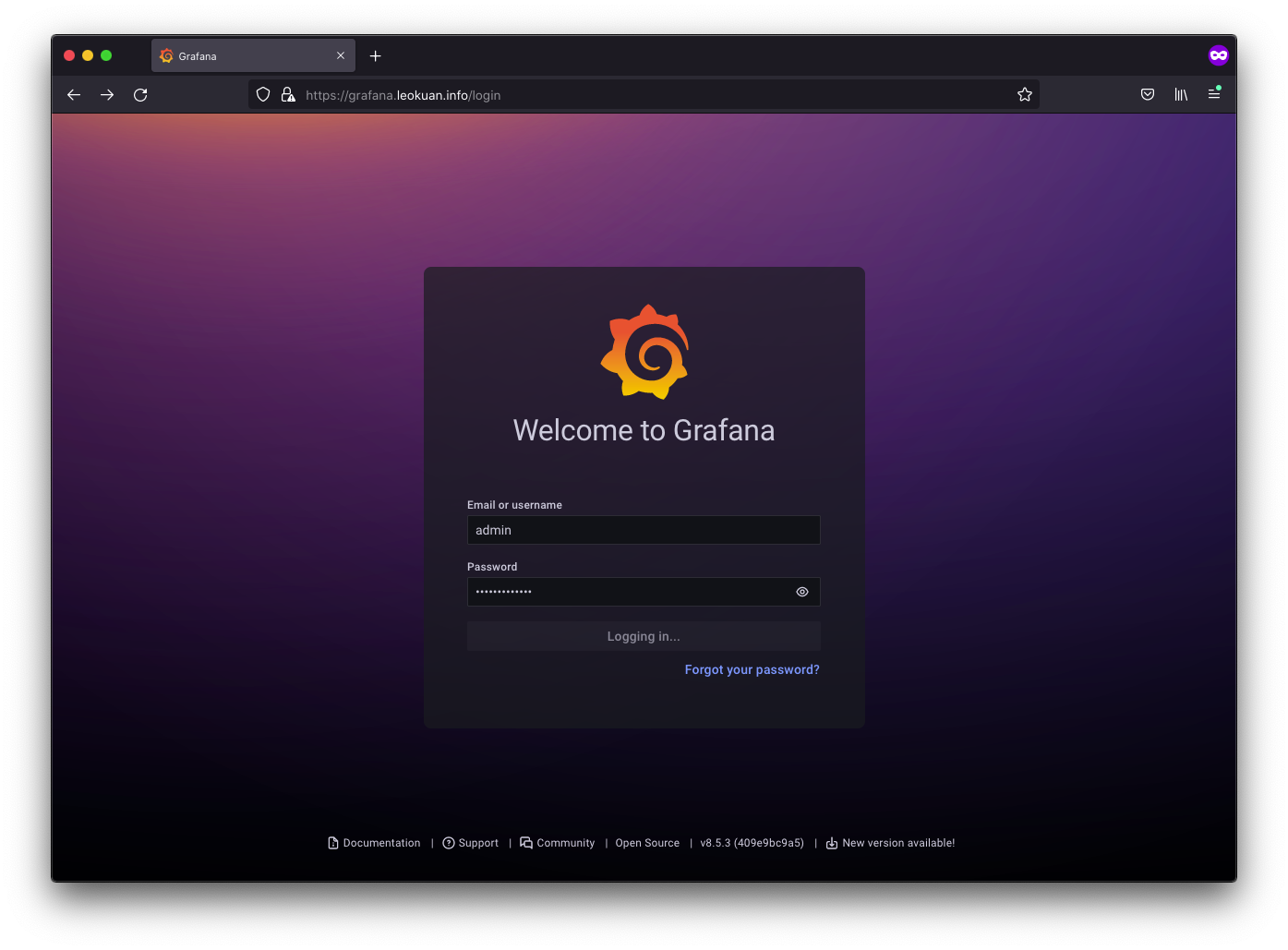Bookmark this page with the star icon
Viewport: 1288px width, 950px height.
point(1024,95)
